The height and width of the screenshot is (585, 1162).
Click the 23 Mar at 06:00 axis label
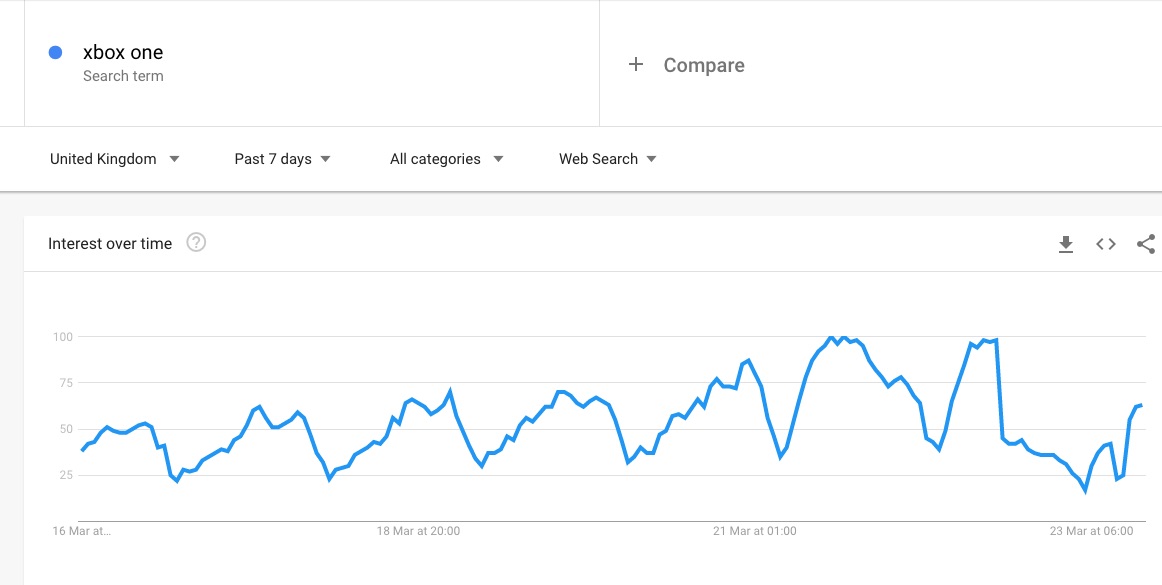tap(1091, 531)
